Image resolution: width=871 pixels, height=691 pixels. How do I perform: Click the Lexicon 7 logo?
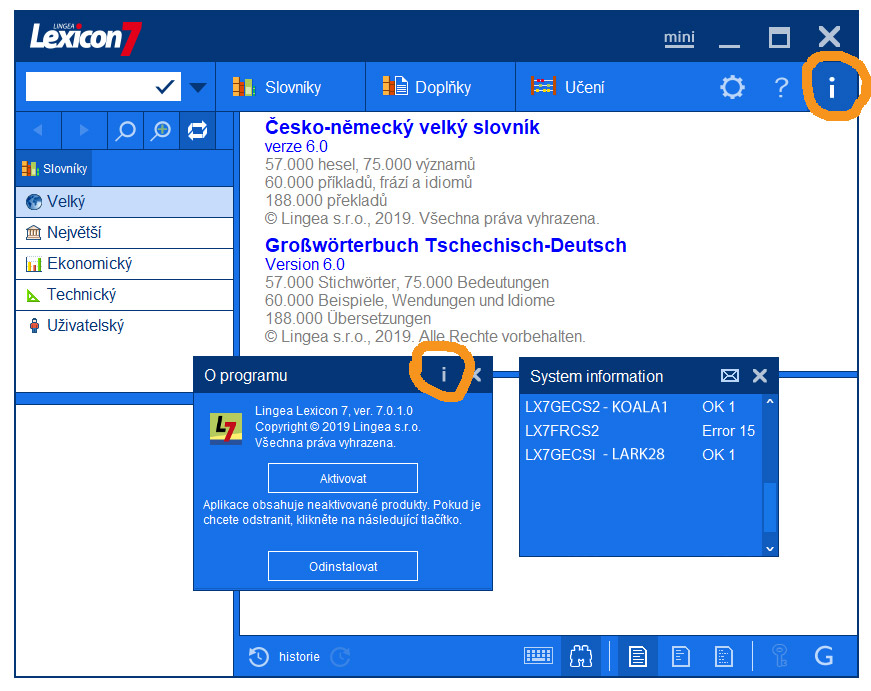[x=86, y=38]
